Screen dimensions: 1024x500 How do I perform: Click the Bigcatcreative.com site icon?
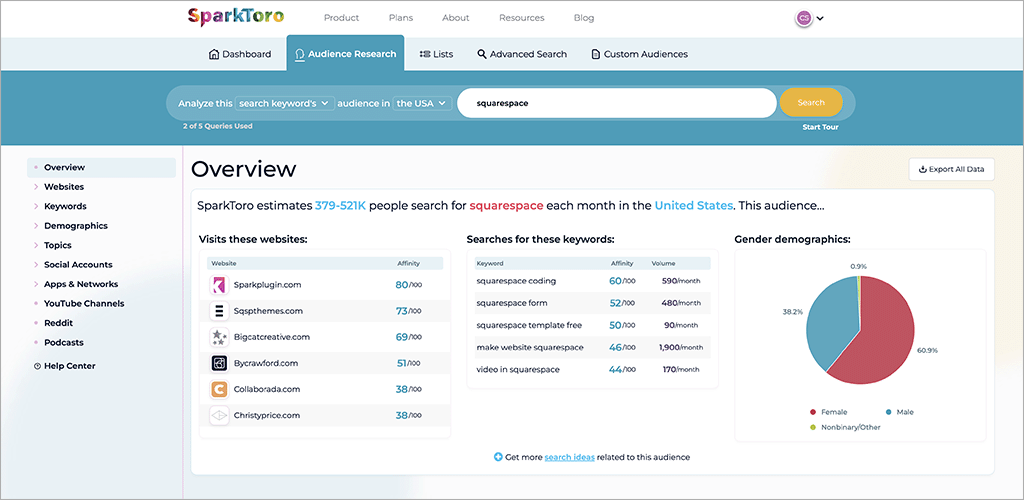219,337
